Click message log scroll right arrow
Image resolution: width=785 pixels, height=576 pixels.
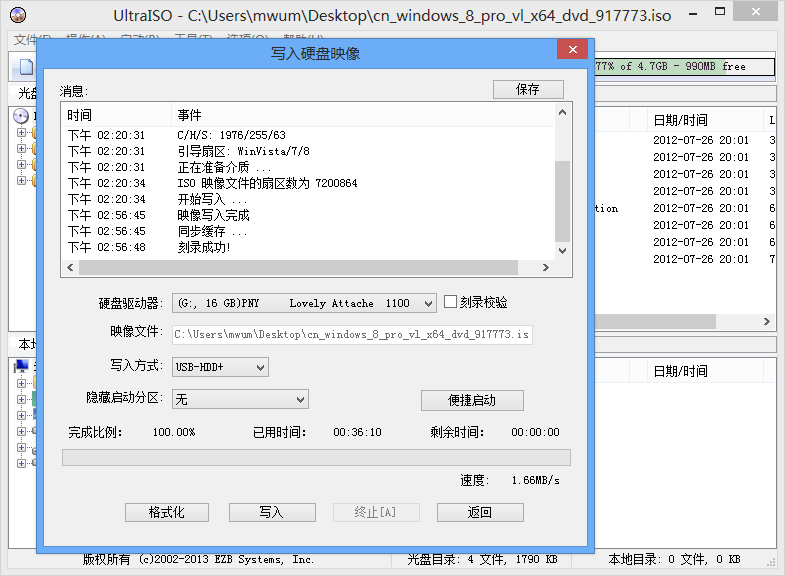546,268
